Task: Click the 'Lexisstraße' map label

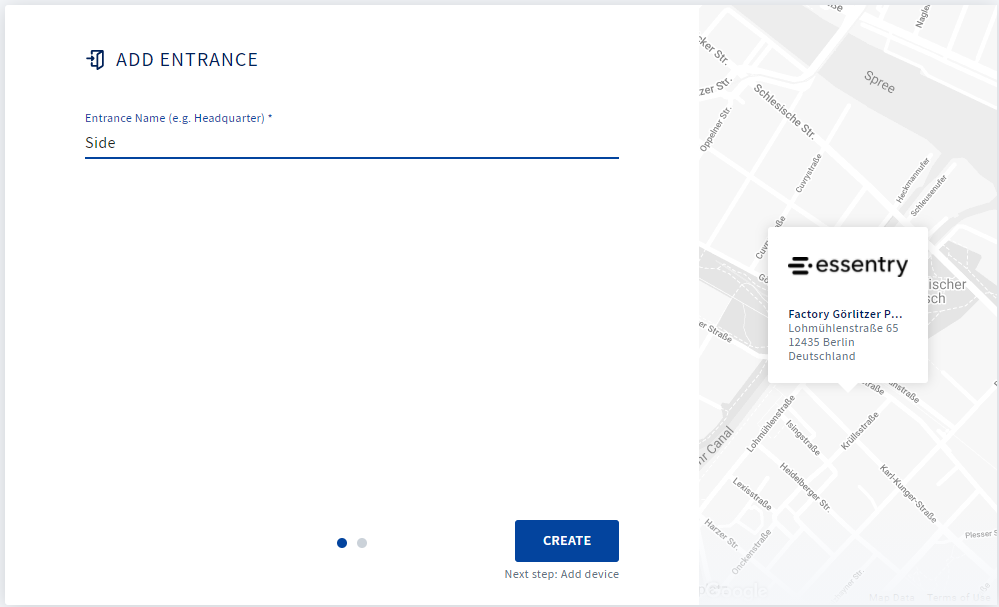Action: (x=752, y=494)
